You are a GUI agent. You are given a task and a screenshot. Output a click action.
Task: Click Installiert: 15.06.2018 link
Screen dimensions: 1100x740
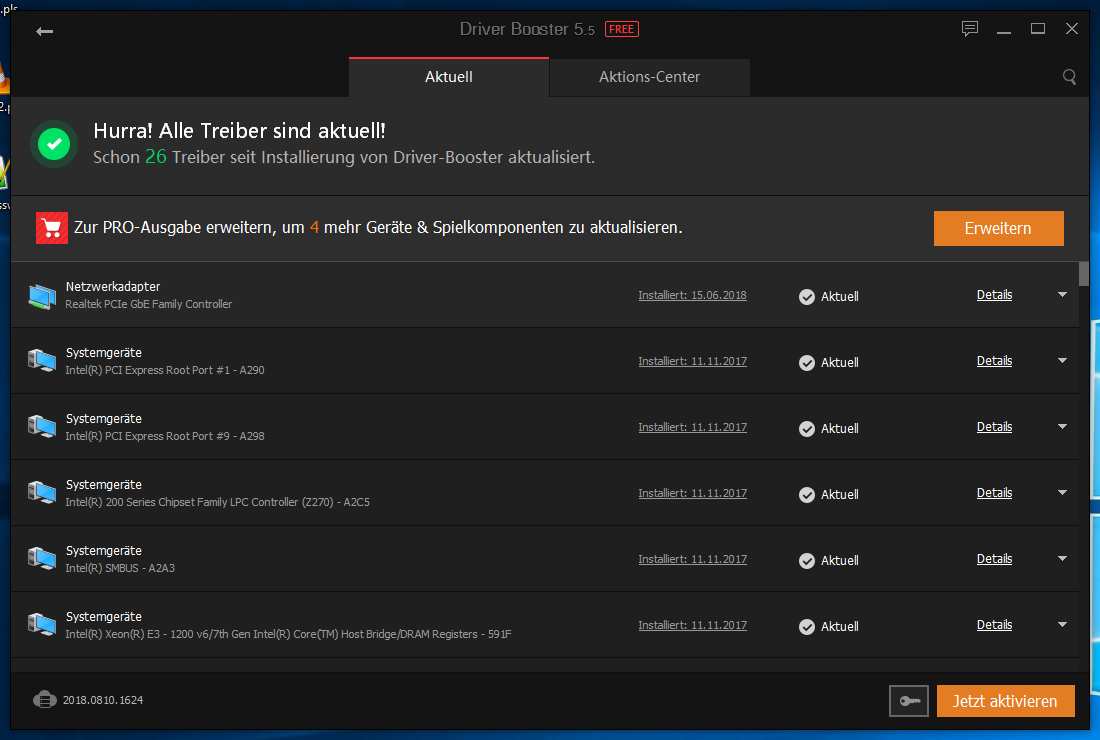click(x=692, y=295)
